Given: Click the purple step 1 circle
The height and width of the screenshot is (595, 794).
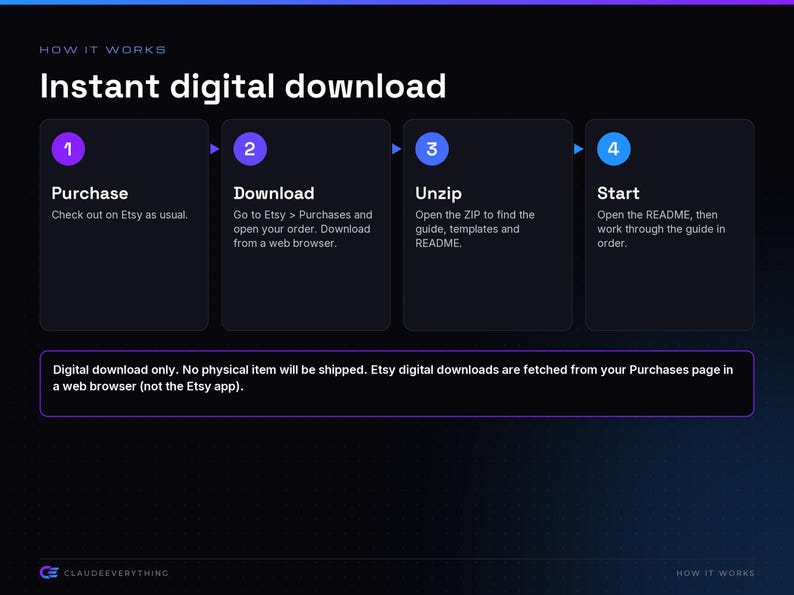Looking at the screenshot, I should coord(68,149).
